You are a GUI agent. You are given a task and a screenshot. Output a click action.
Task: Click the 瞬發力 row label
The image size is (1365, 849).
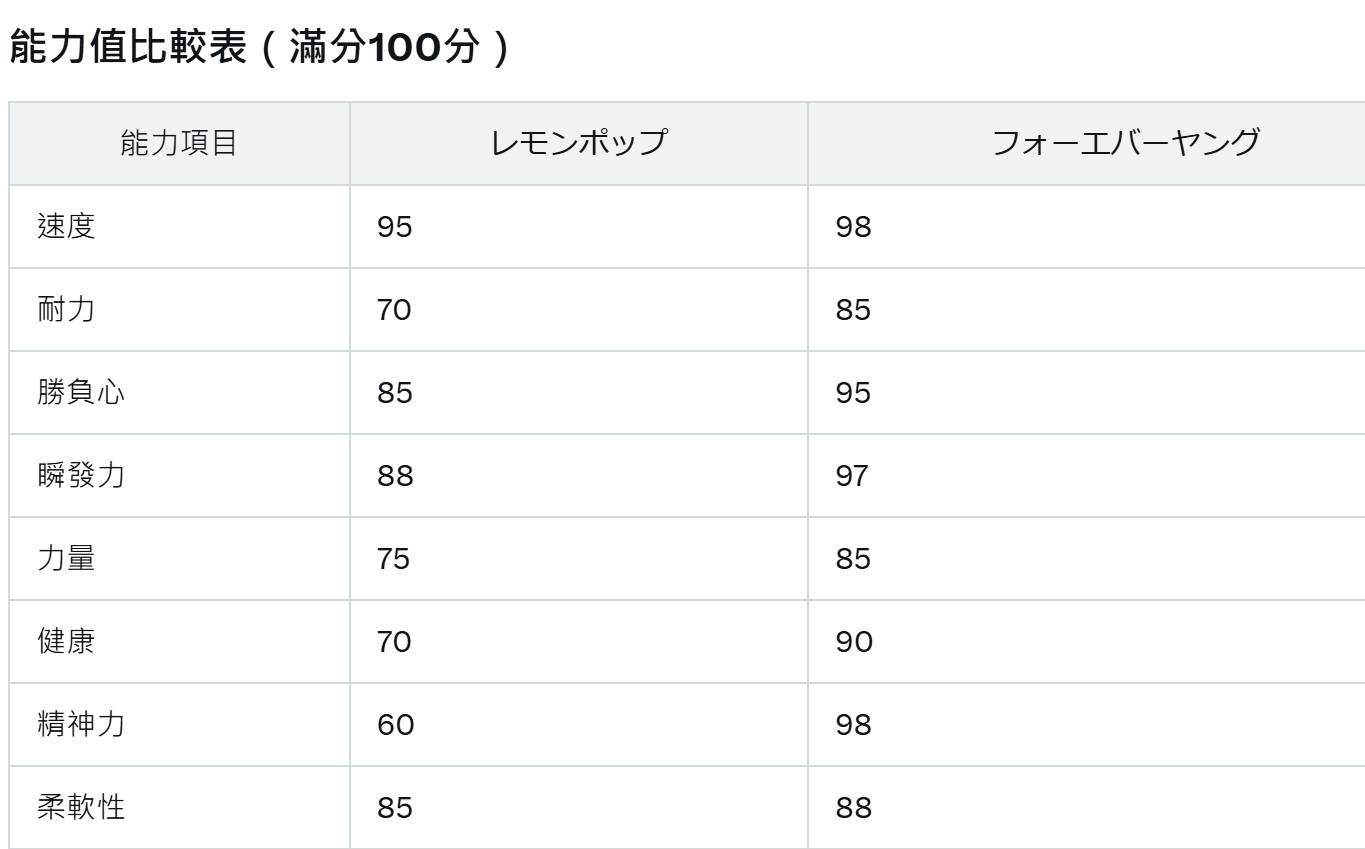(81, 475)
